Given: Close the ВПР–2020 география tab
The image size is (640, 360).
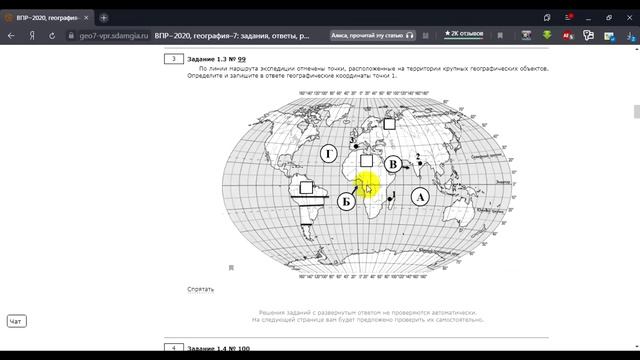Looking at the screenshot, I should (x=86, y=18).
